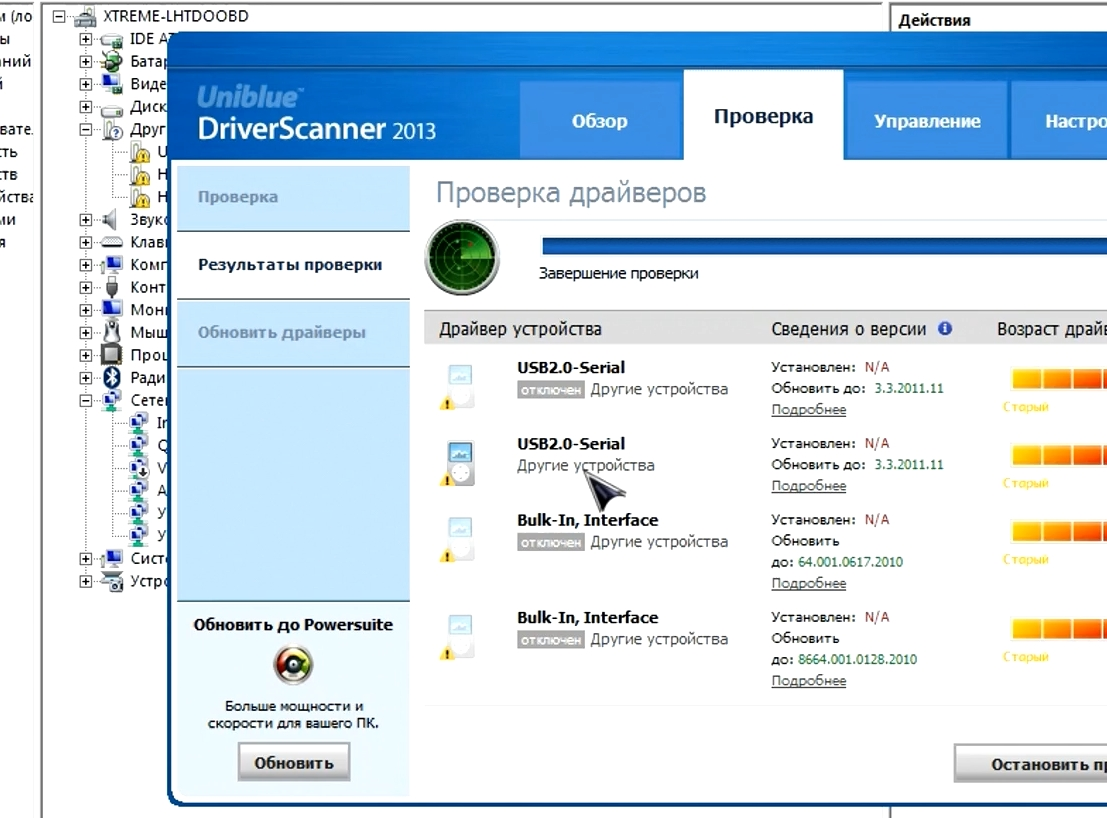Viewport: 1107px width, 818px height.
Task: Open the Обзор tab in DriverScanner
Action: click(600, 120)
